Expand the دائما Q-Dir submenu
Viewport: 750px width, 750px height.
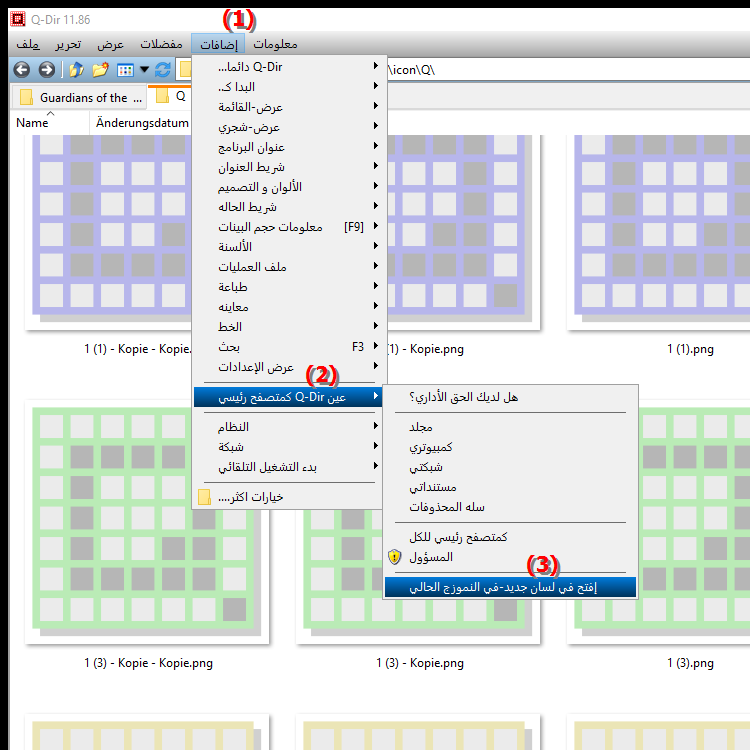[288, 66]
